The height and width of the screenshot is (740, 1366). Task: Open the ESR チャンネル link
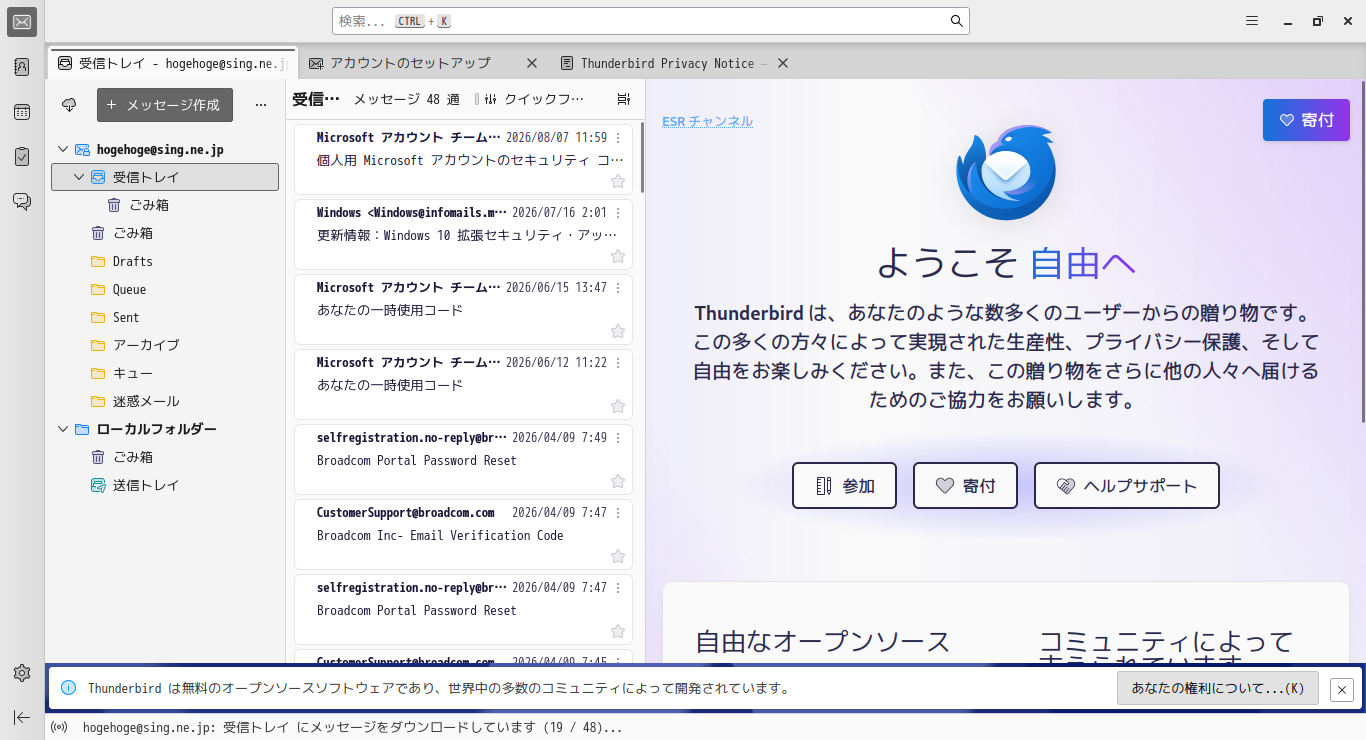707,121
